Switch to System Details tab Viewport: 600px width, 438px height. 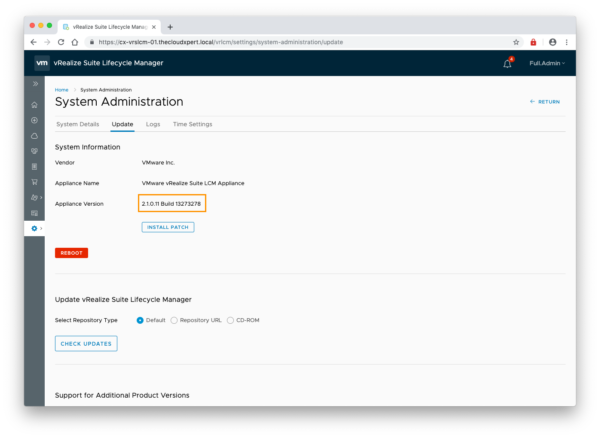click(x=77, y=124)
